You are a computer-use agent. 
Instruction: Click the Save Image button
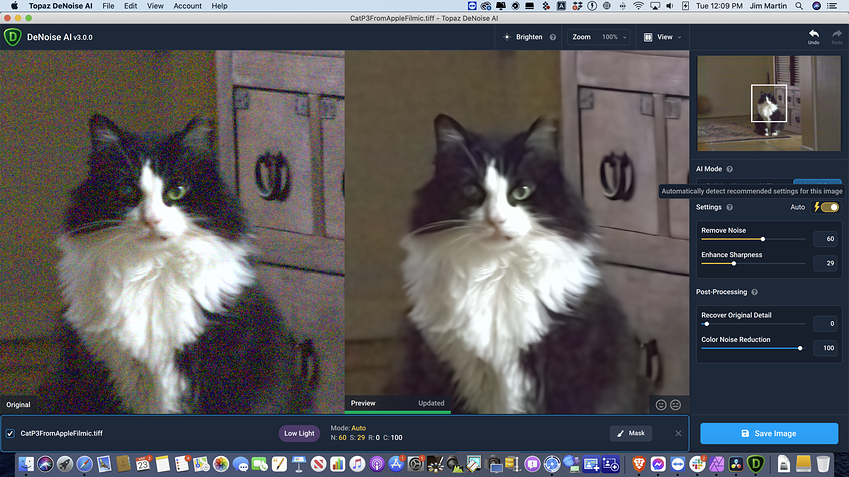click(x=769, y=434)
